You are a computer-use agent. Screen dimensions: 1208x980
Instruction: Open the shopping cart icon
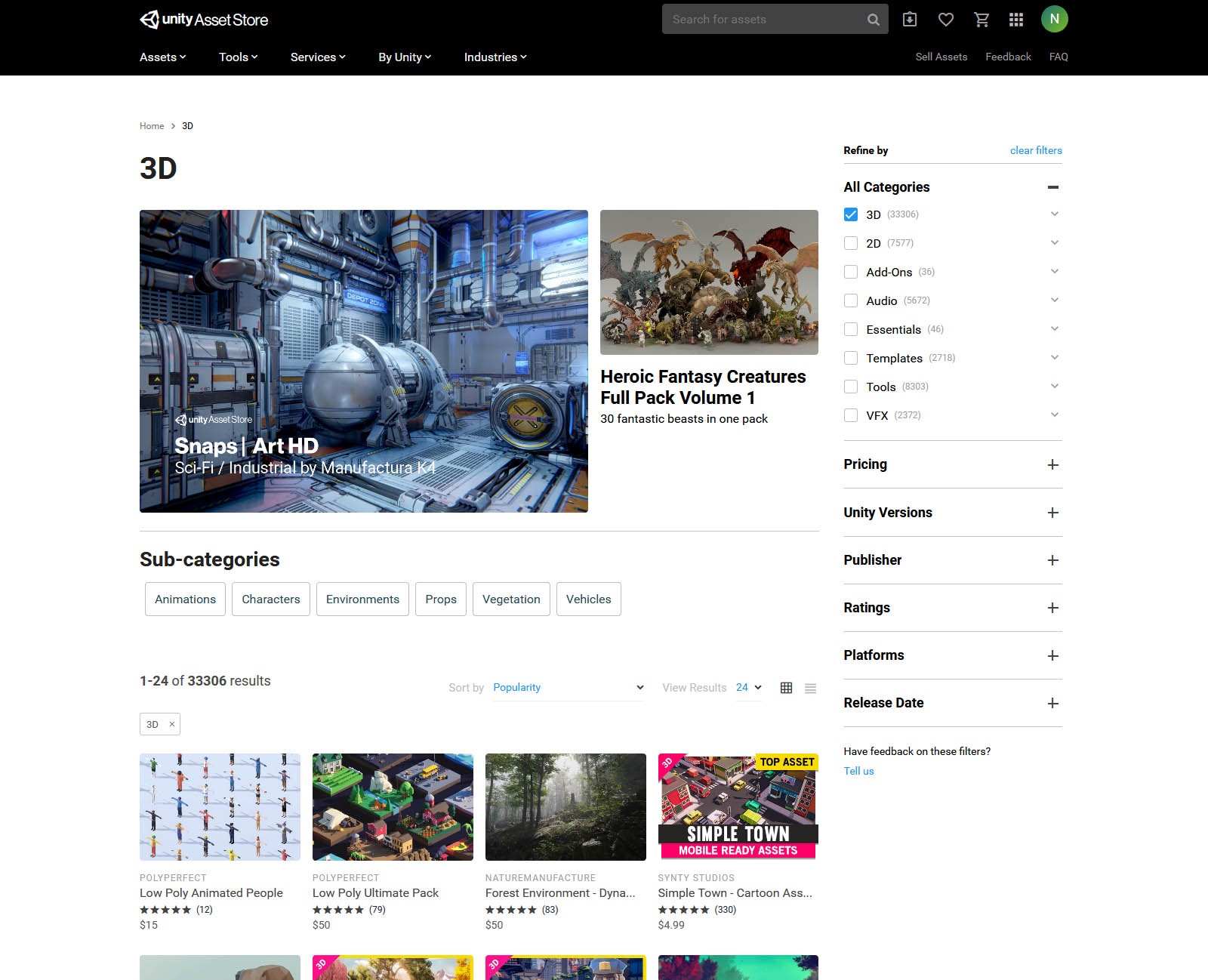(981, 20)
